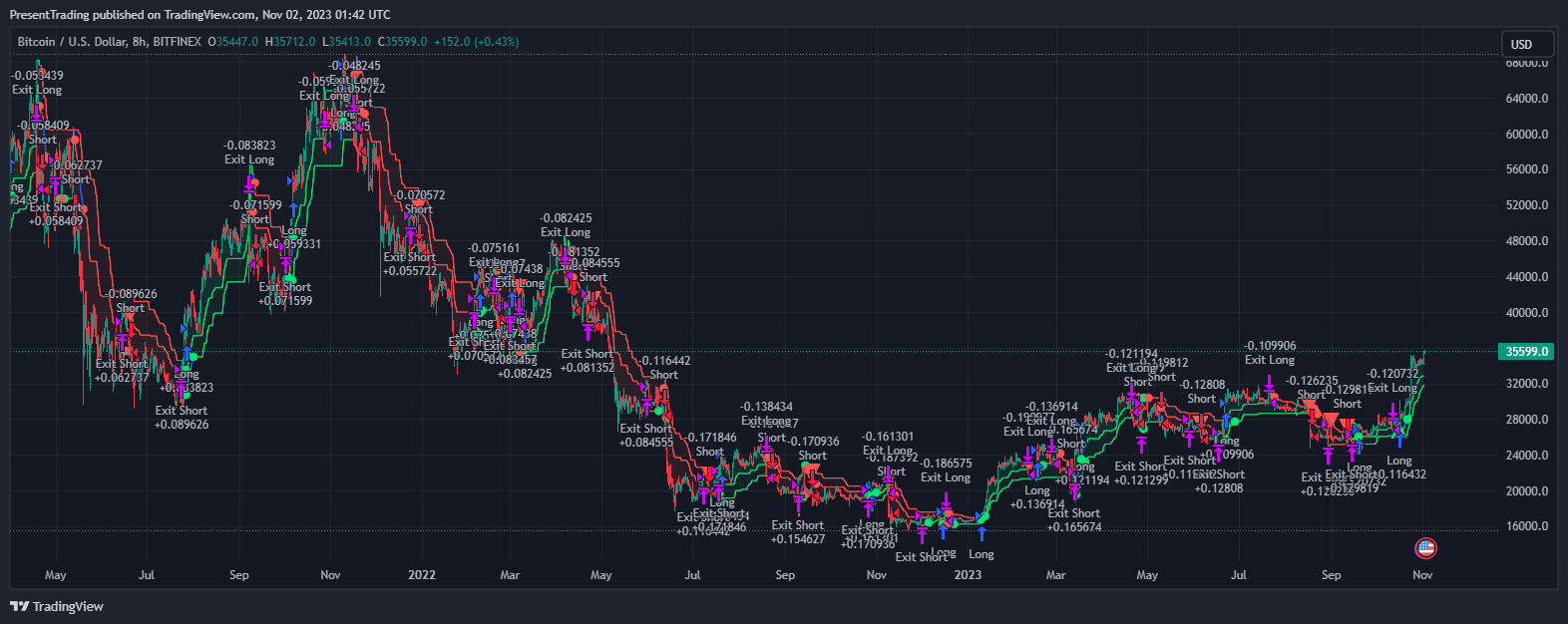Click the -0.170936 Short trade label

coord(812,449)
